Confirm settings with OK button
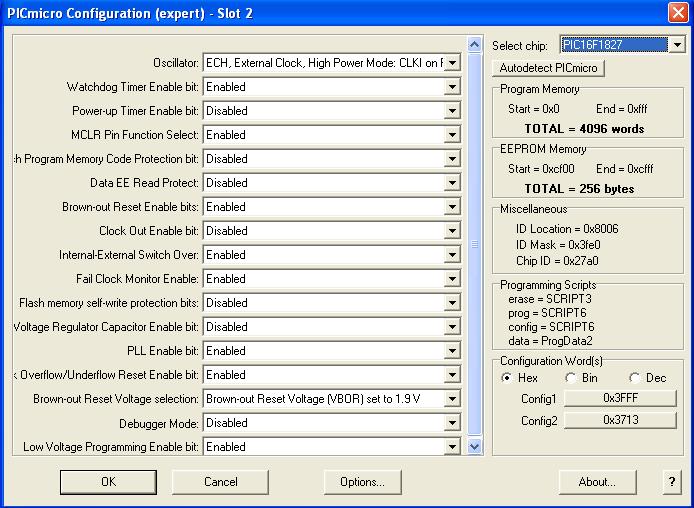 pos(108,482)
